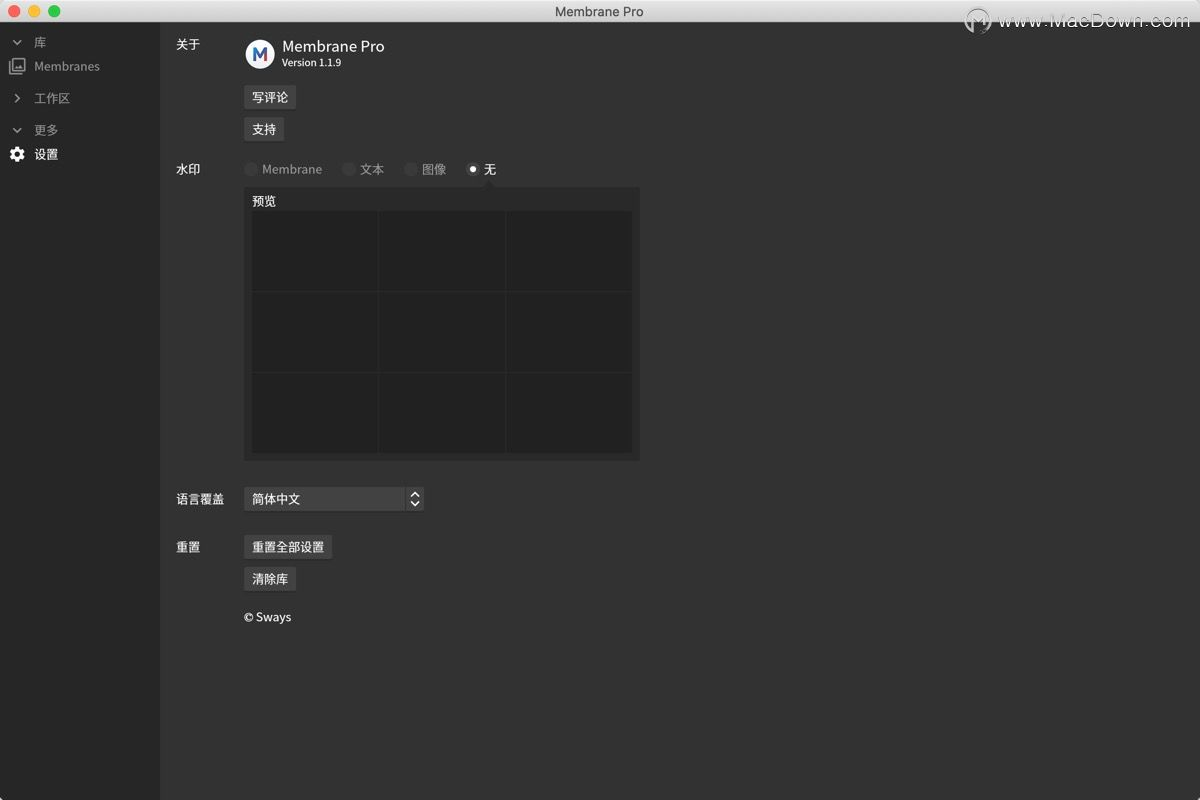
Task: Click the Membrane Pro logo icon
Action: (260, 54)
